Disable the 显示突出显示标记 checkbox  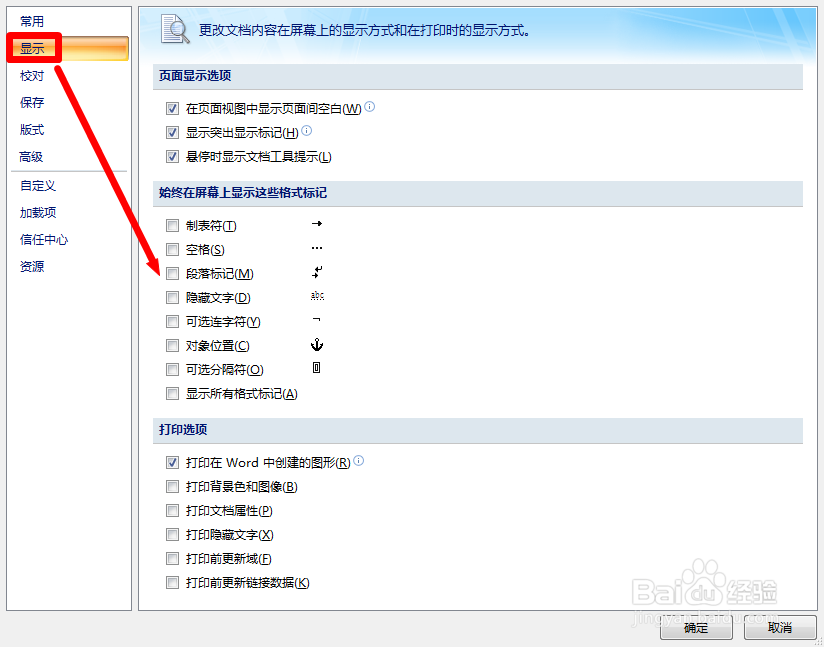pyautogui.click(x=172, y=131)
